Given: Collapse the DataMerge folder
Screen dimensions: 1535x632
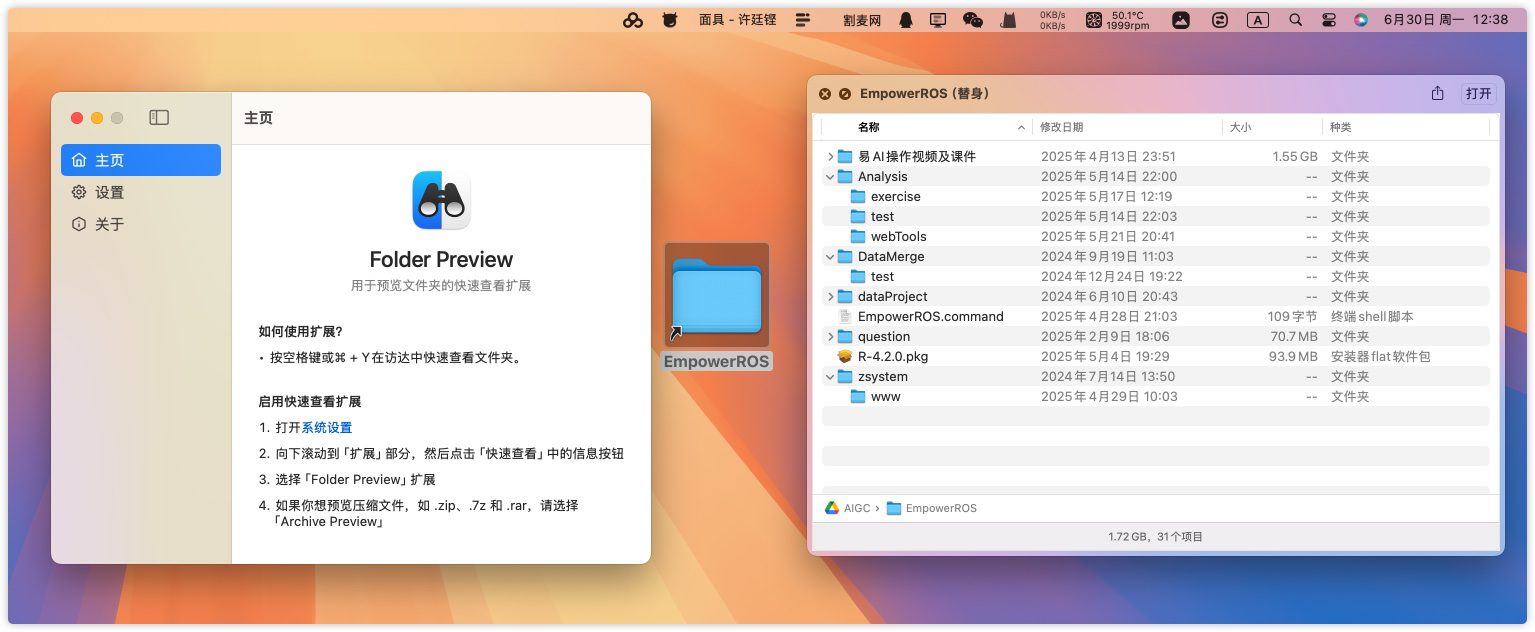Looking at the screenshot, I should tap(830, 257).
